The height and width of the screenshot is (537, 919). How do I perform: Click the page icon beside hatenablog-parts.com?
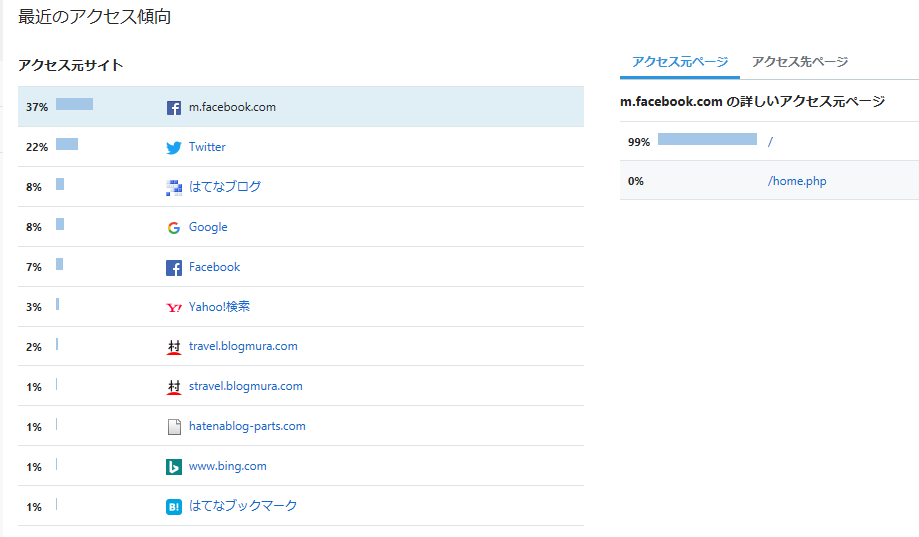(x=174, y=427)
